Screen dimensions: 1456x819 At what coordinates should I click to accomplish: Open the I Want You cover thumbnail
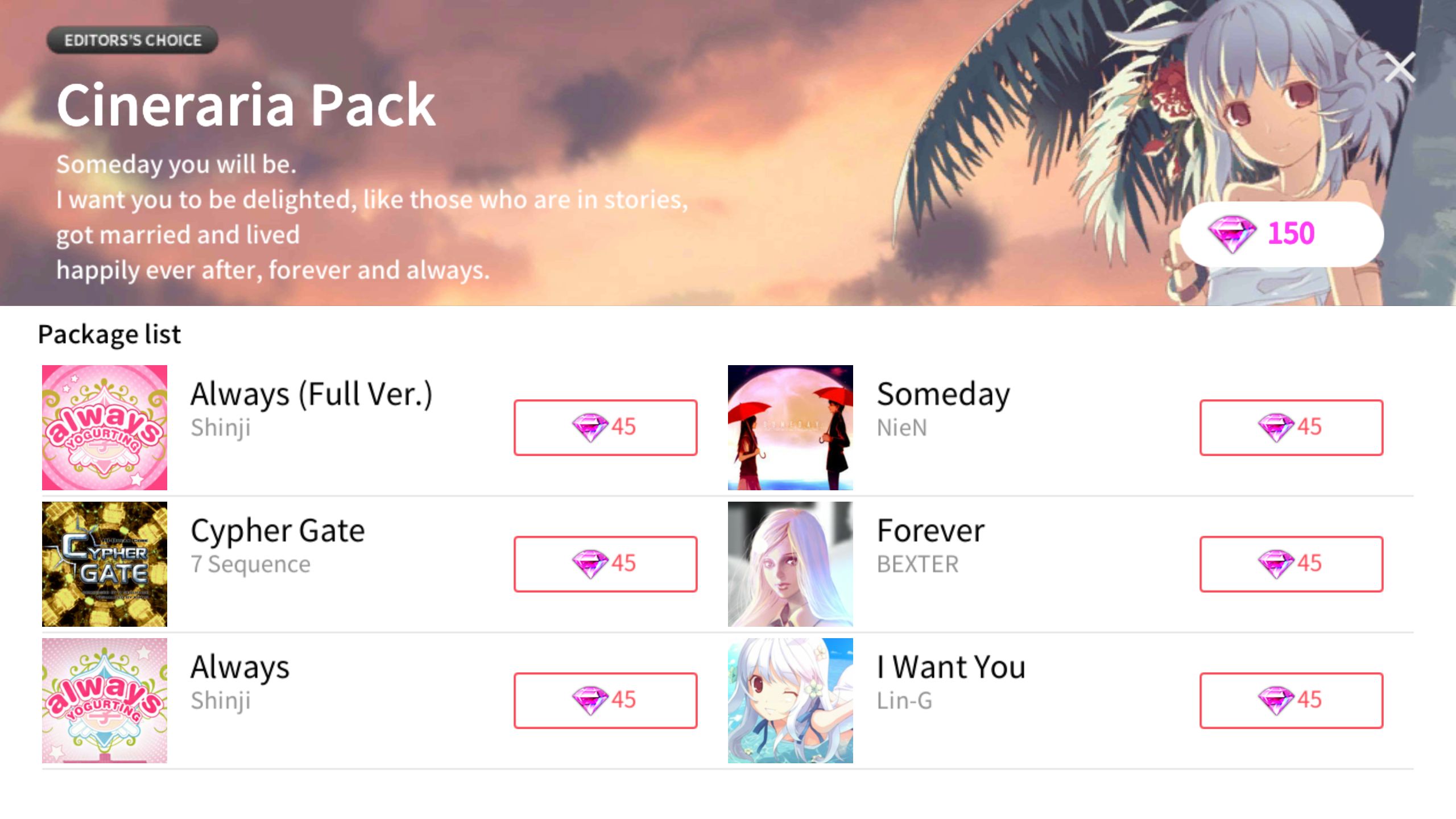pos(791,701)
